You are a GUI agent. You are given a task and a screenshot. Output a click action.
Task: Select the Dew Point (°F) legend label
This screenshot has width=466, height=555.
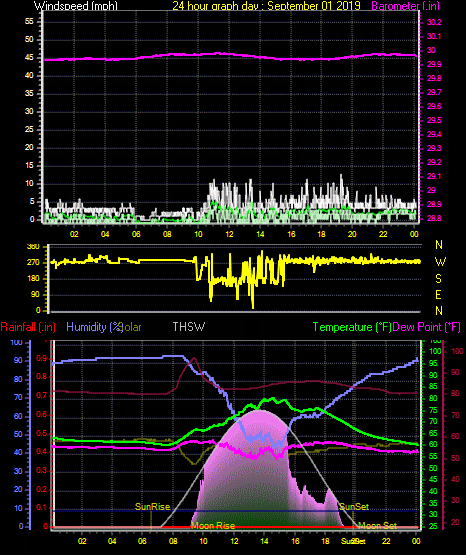426,327
